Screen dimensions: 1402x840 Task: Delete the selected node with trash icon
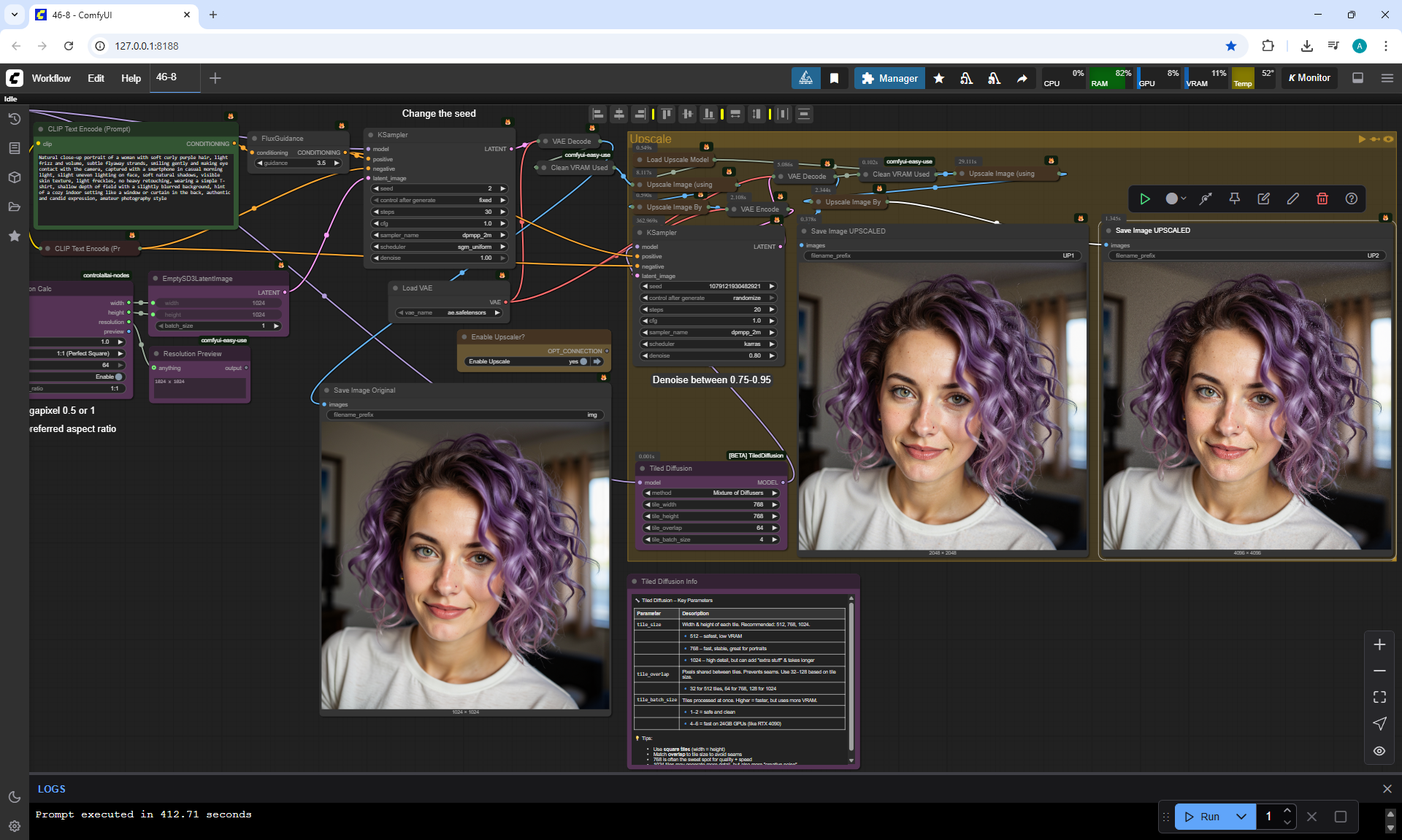tap(1322, 199)
